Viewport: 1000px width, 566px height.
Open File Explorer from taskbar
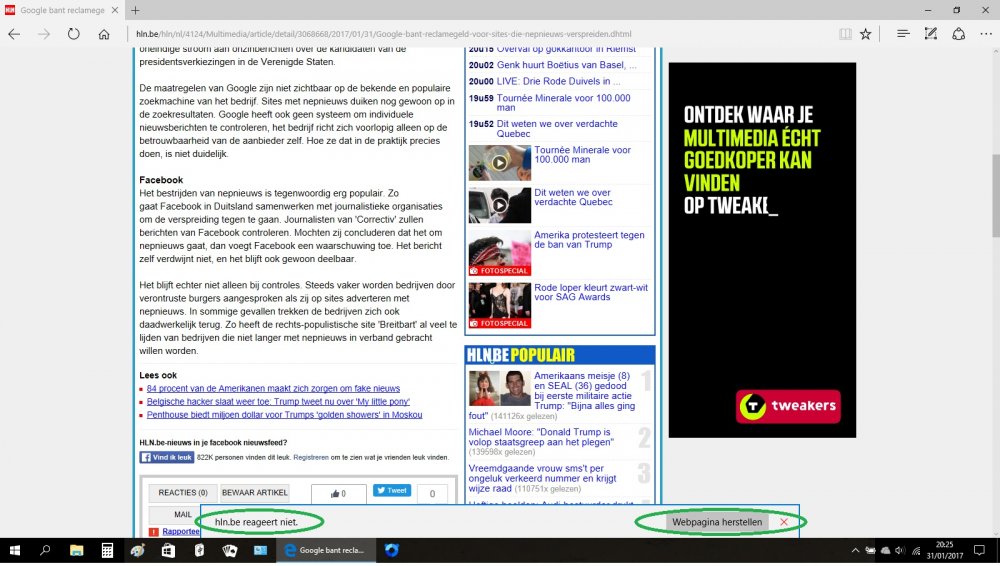pyautogui.click(x=76, y=551)
